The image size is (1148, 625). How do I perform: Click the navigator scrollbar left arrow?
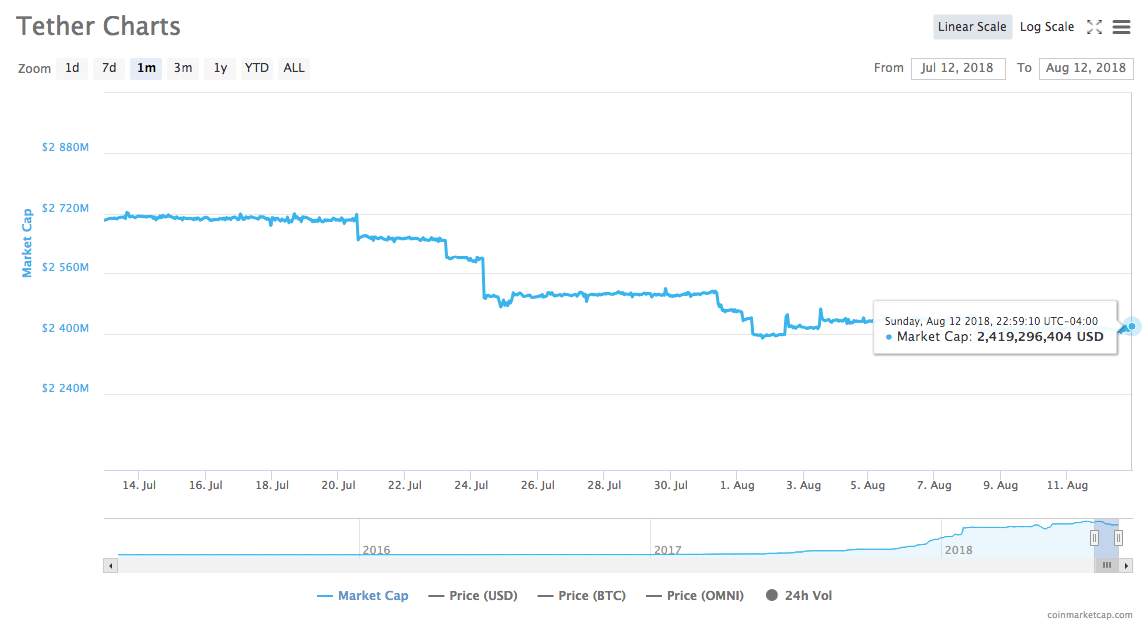coord(110,565)
